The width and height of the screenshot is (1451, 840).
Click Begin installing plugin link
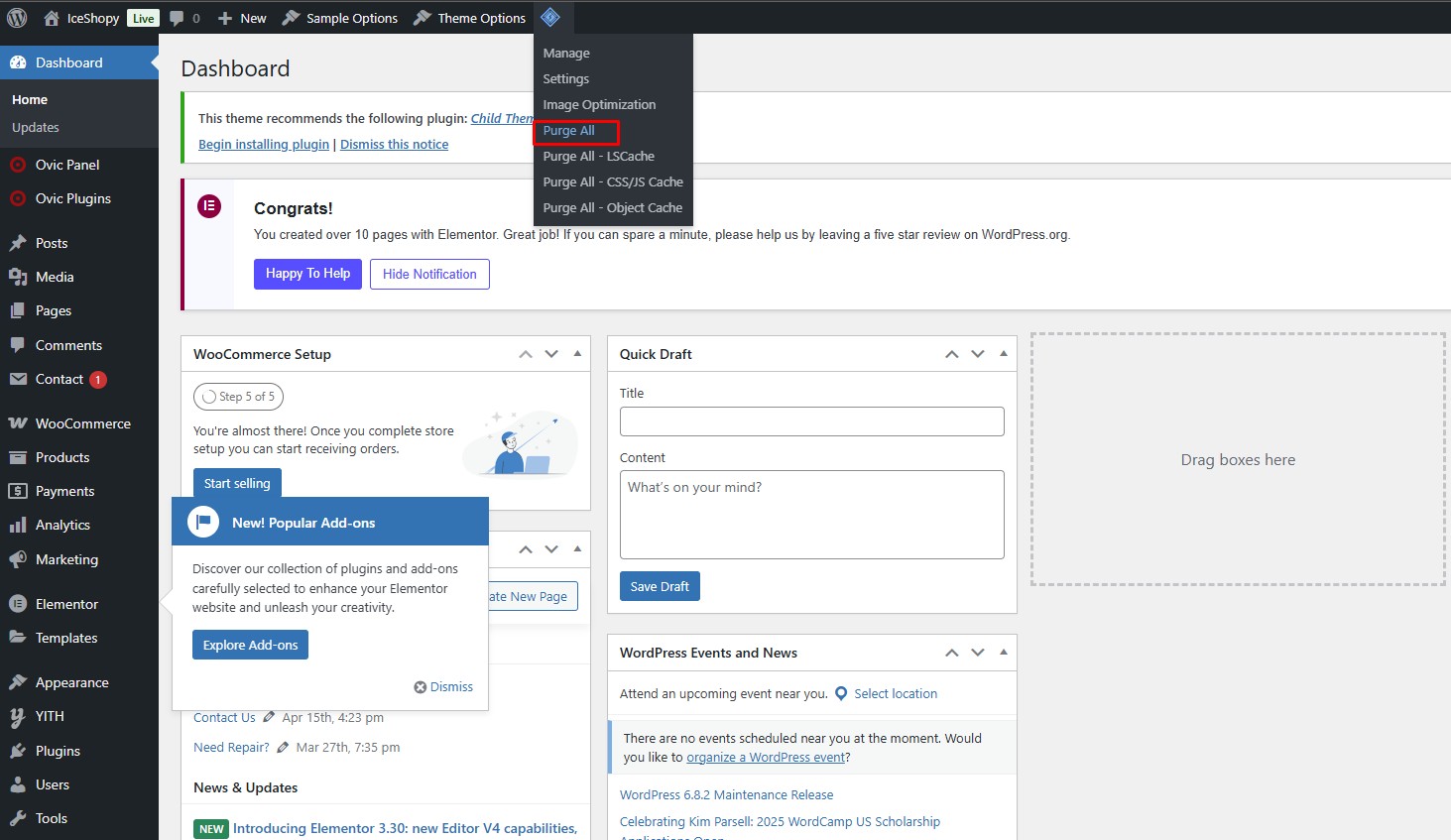264,144
